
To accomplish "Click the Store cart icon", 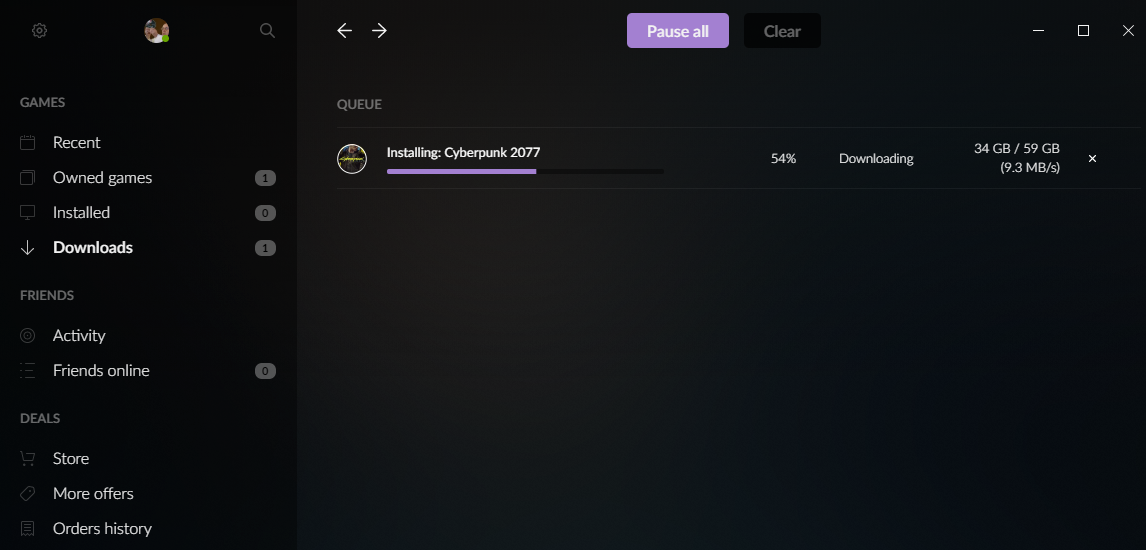I will pos(28,459).
